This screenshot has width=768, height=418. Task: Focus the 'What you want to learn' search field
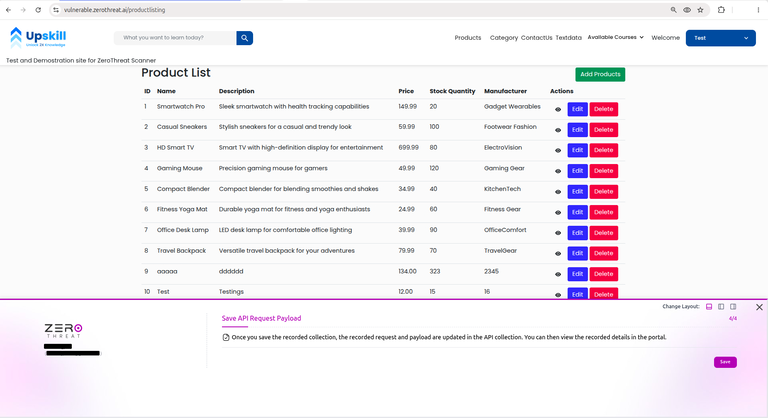[175, 38]
